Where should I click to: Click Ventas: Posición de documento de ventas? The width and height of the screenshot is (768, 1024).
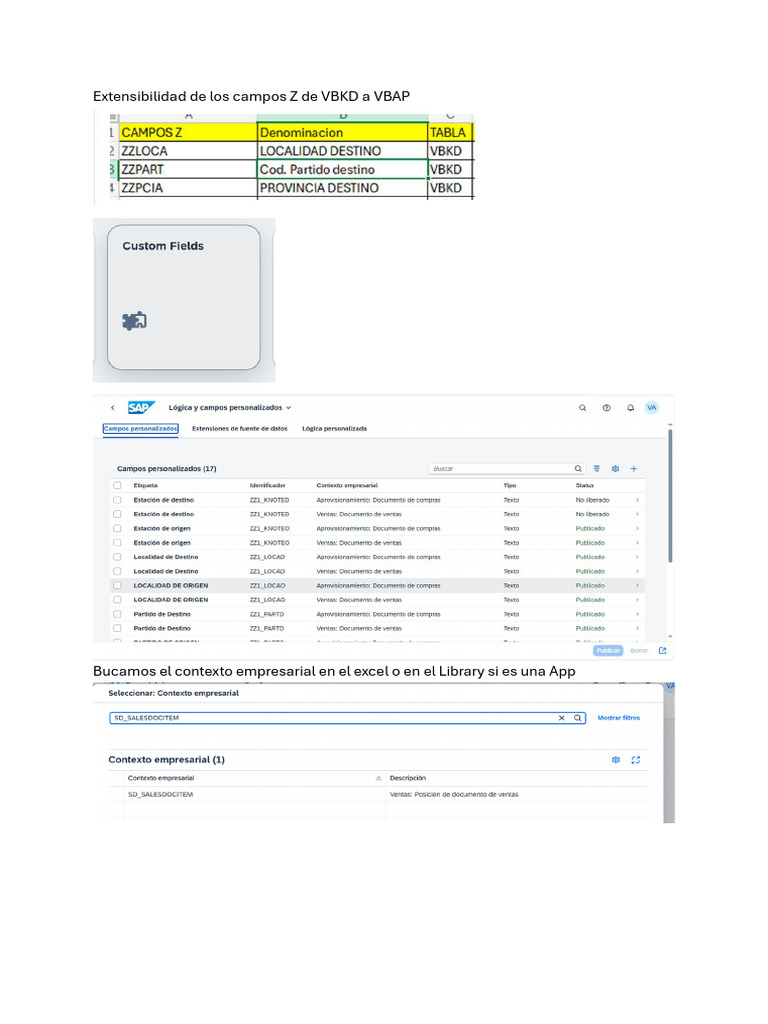click(454, 794)
